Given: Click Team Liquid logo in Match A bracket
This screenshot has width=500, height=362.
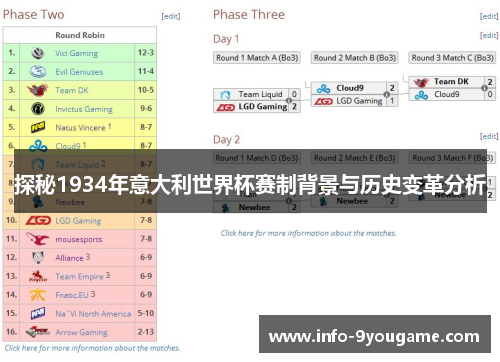Looking at the screenshot, I should click(x=225, y=95).
